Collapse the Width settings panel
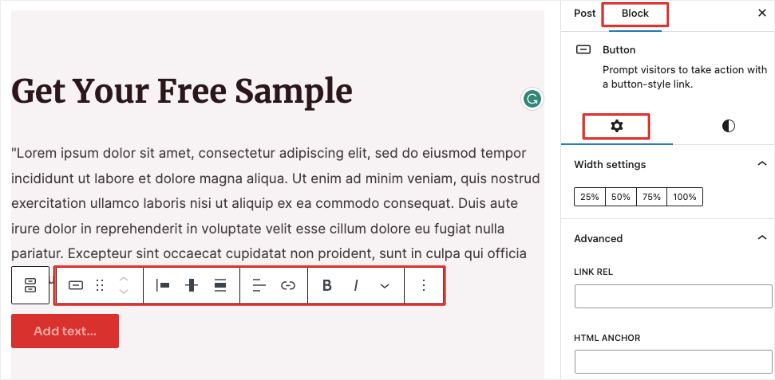Viewport: 775px width, 380px height. point(762,164)
